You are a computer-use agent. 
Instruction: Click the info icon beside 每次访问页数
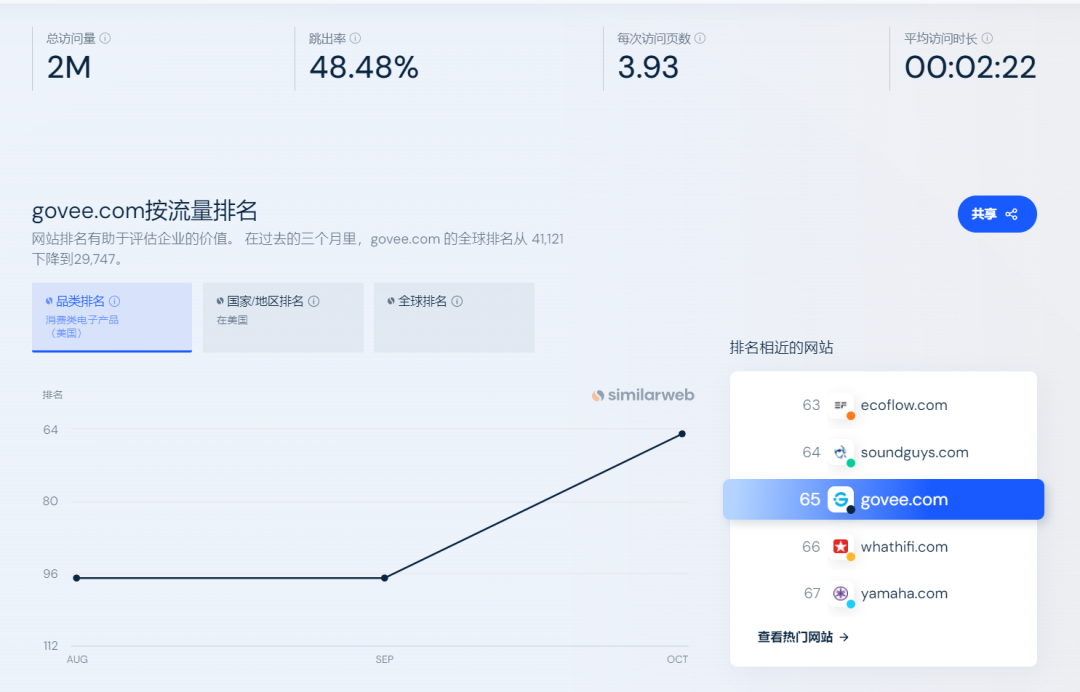(x=701, y=36)
